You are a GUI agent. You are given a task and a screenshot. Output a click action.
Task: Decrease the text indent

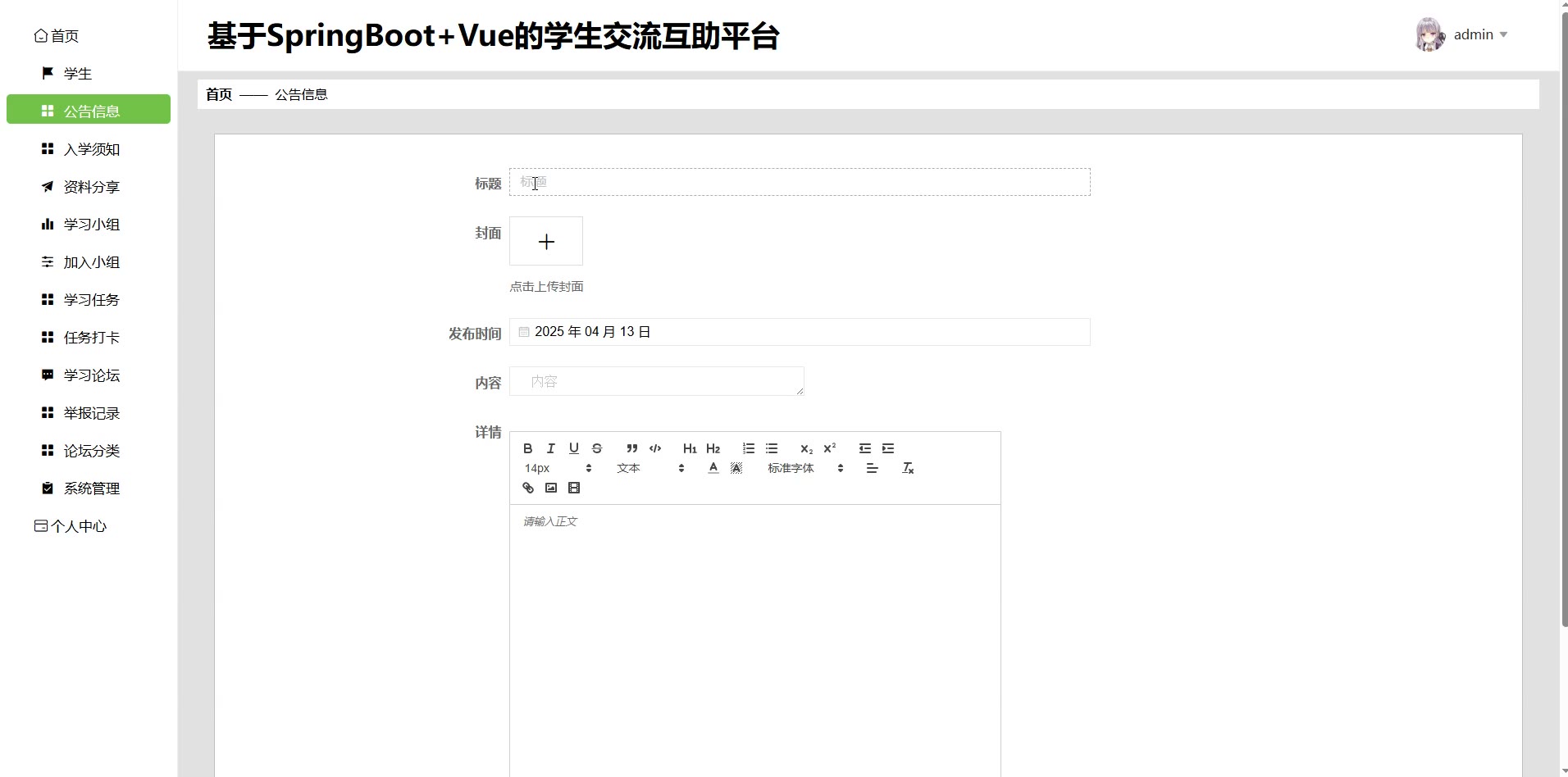tap(865, 448)
